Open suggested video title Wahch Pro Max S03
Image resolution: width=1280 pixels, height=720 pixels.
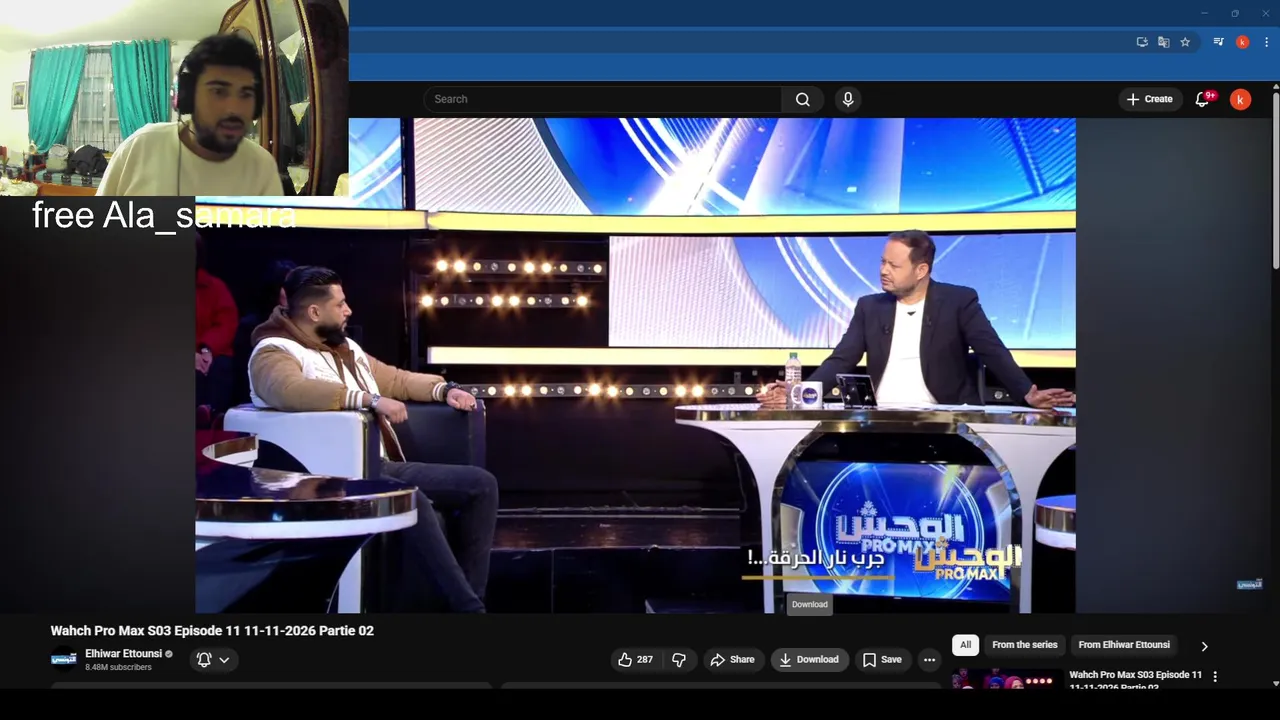[x=1136, y=680]
